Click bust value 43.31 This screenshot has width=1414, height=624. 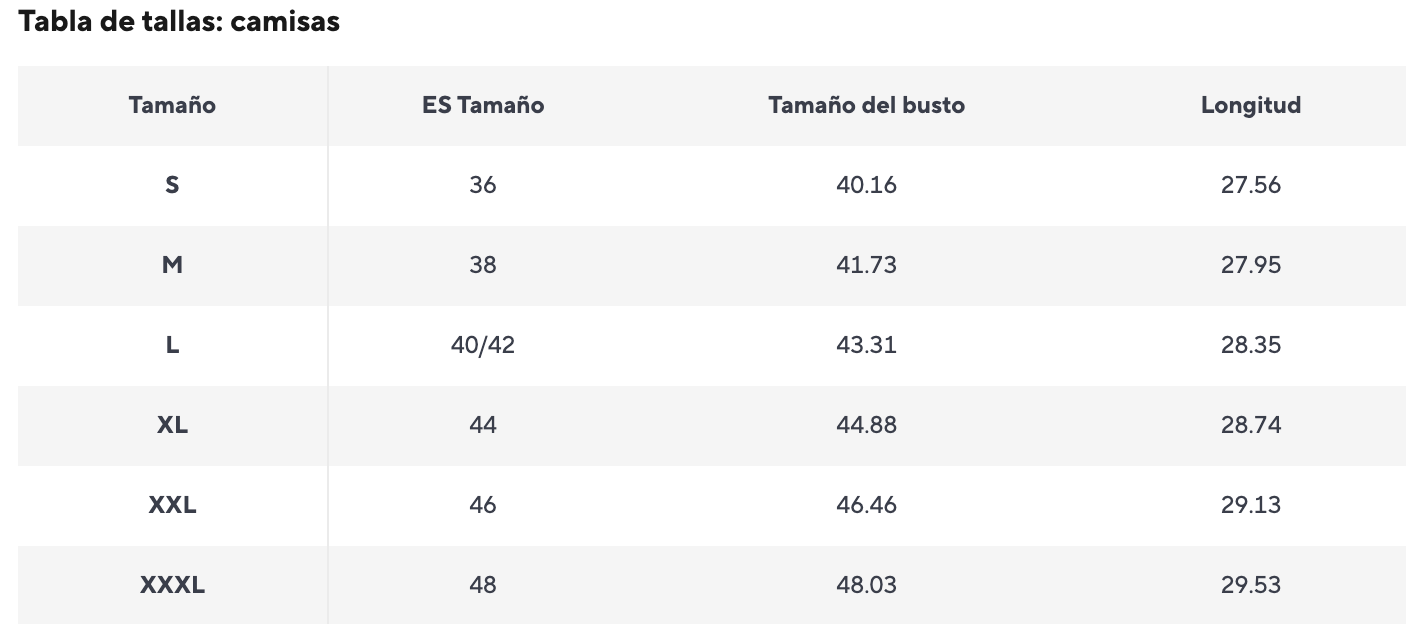pos(866,345)
